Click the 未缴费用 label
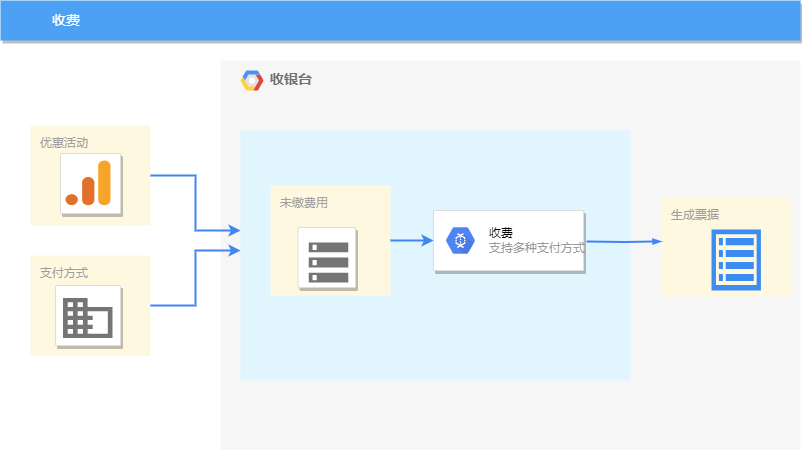 click(303, 203)
